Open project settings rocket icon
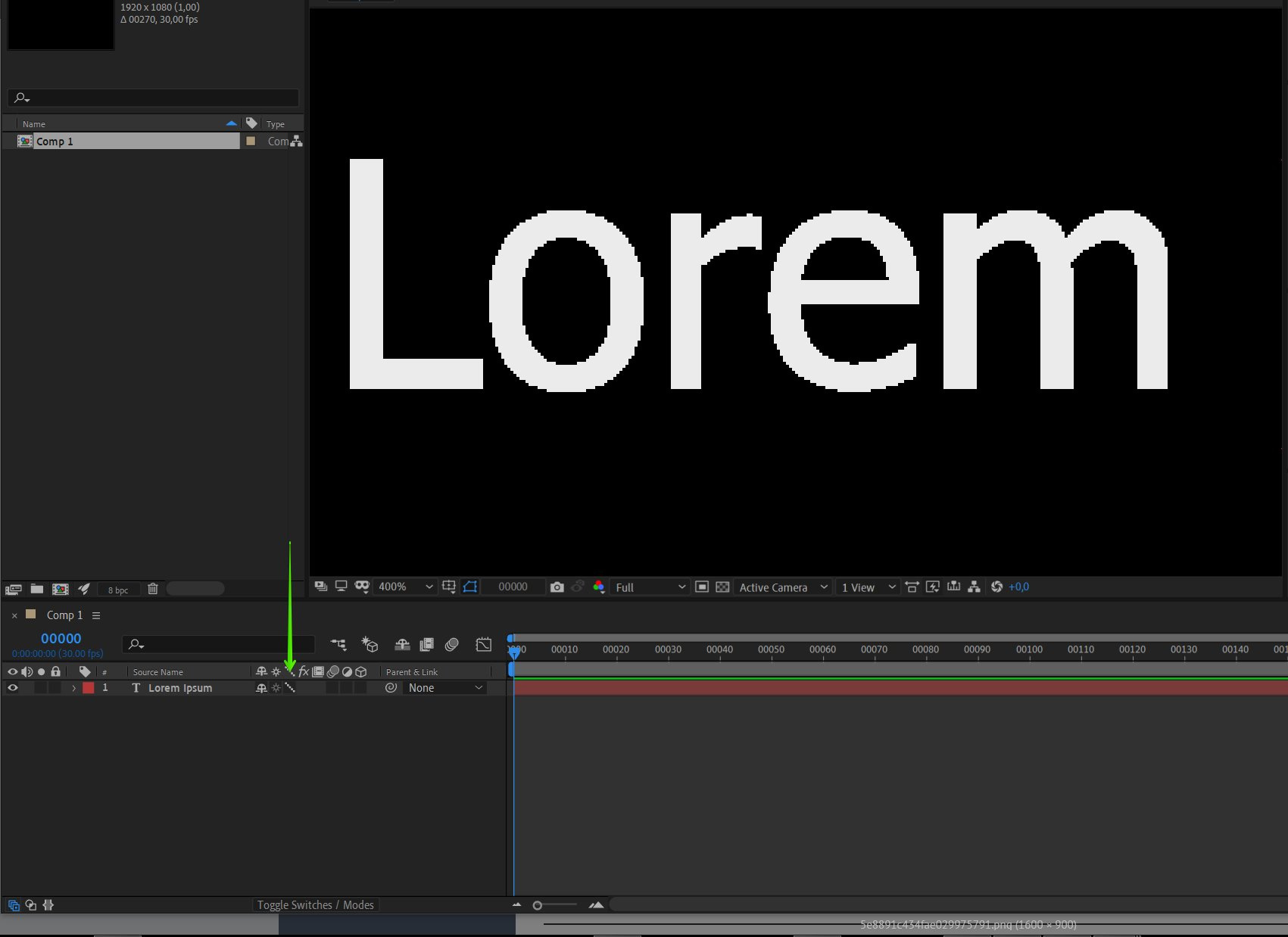The height and width of the screenshot is (937, 1288). 84,589
